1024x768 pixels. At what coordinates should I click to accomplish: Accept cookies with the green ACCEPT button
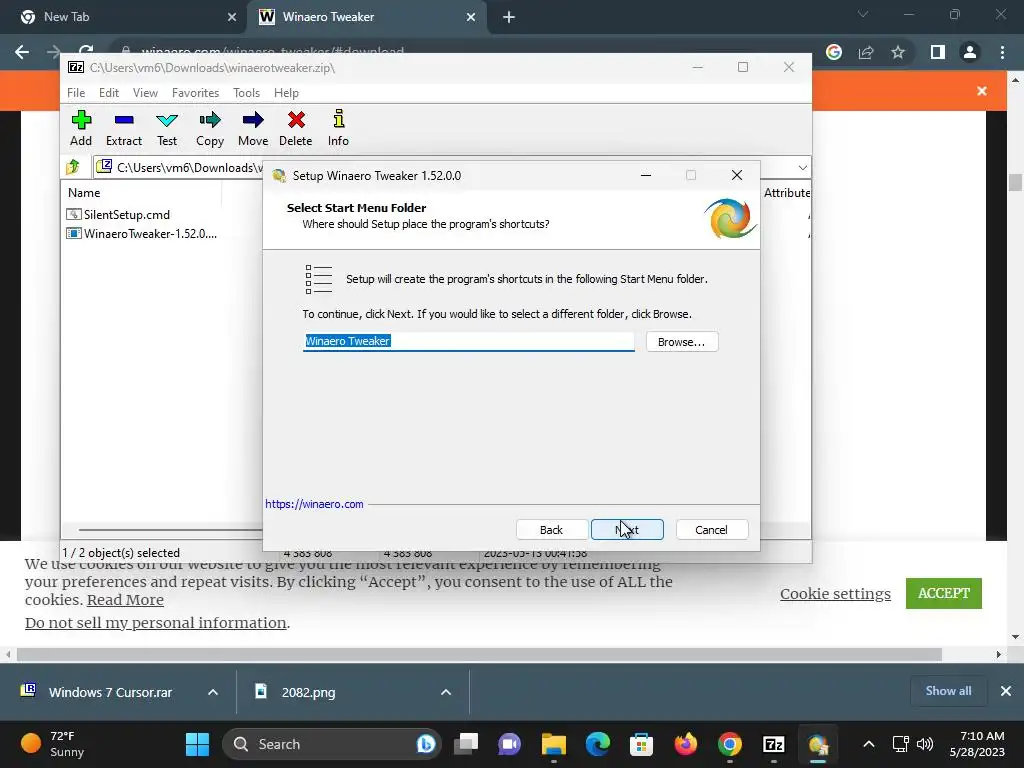tap(944, 593)
